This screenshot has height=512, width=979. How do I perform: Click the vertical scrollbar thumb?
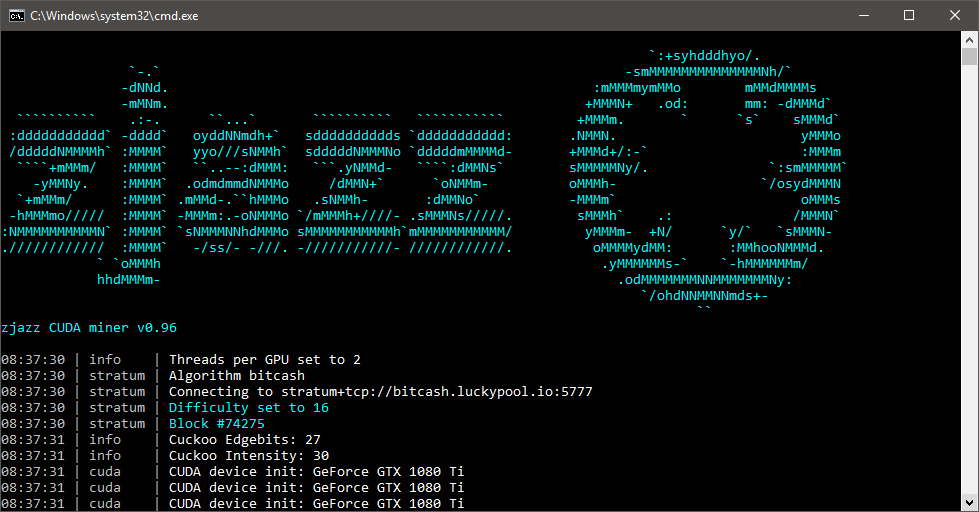969,56
